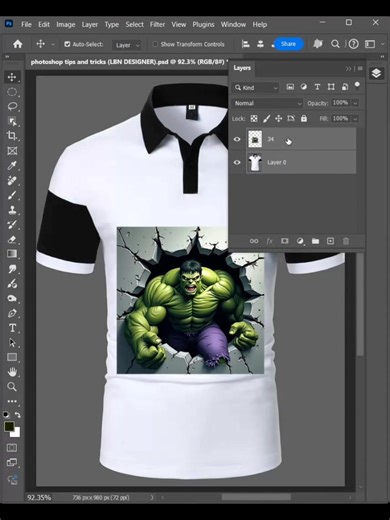Image resolution: width=390 pixels, height=520 pixels.
Task: Toggle lock all padlock icon
Action: (304, 118)
